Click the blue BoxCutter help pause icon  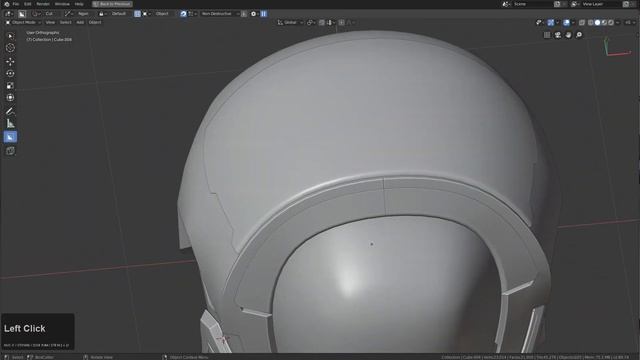tap(264, 13)
